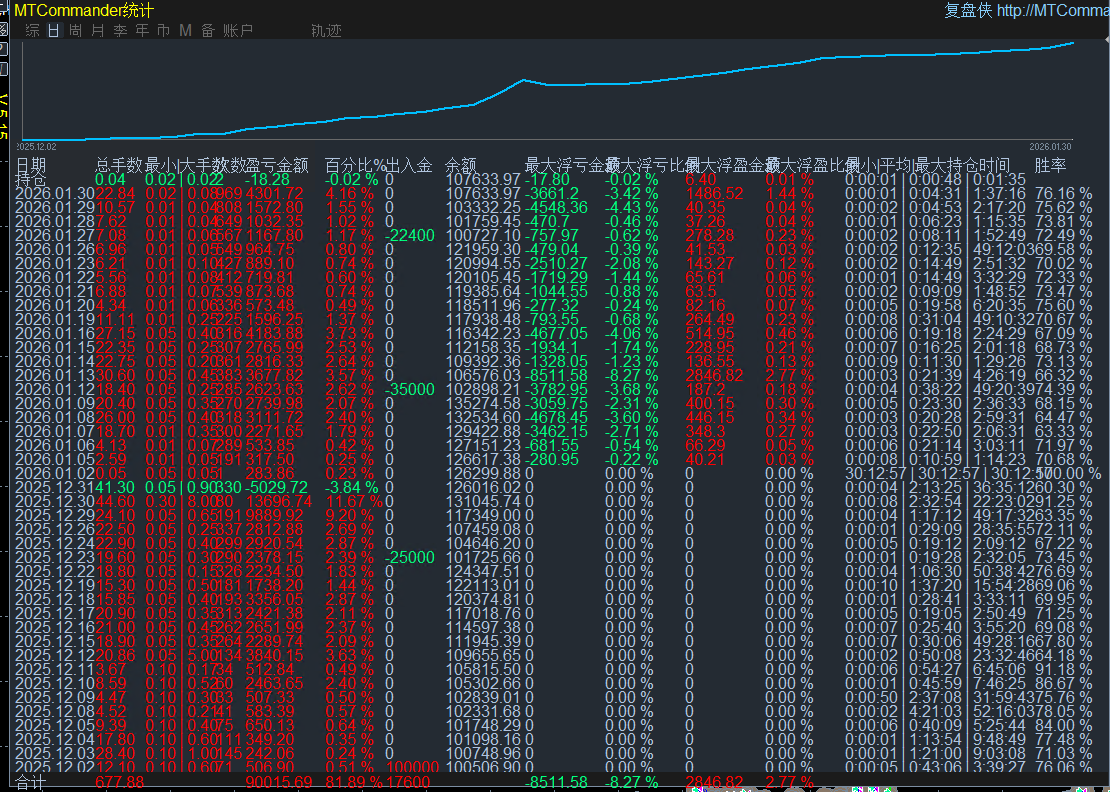Select the 2026.01.20 date row

tap(555, 305)
